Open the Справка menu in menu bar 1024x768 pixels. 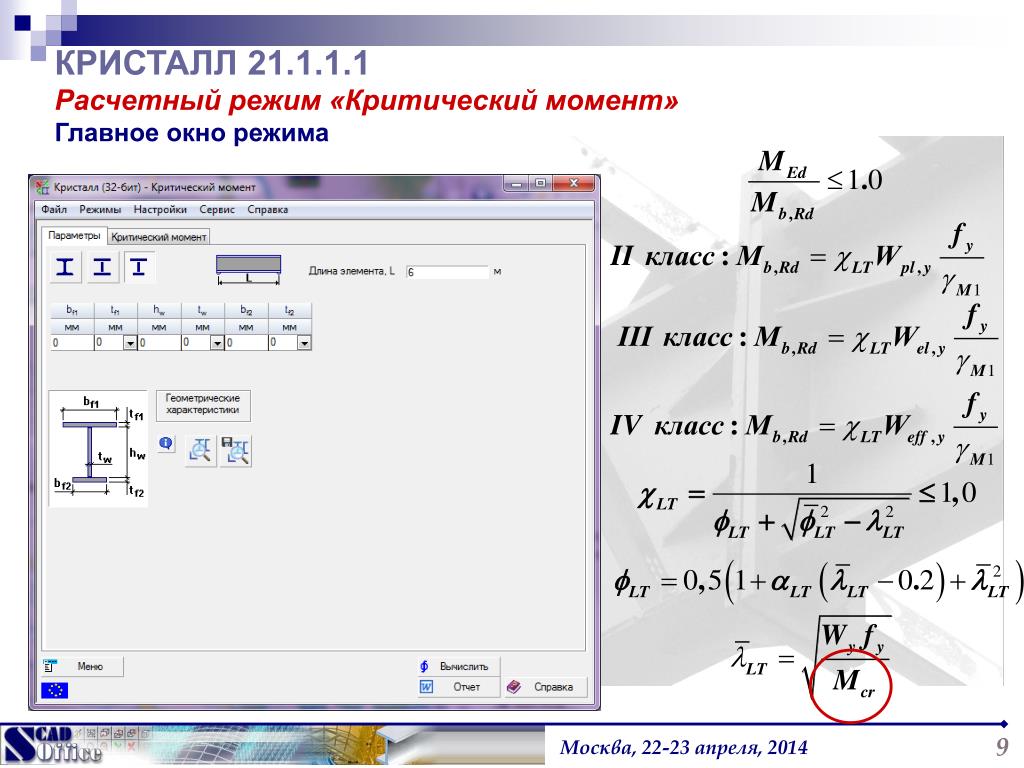pos(267,210)
